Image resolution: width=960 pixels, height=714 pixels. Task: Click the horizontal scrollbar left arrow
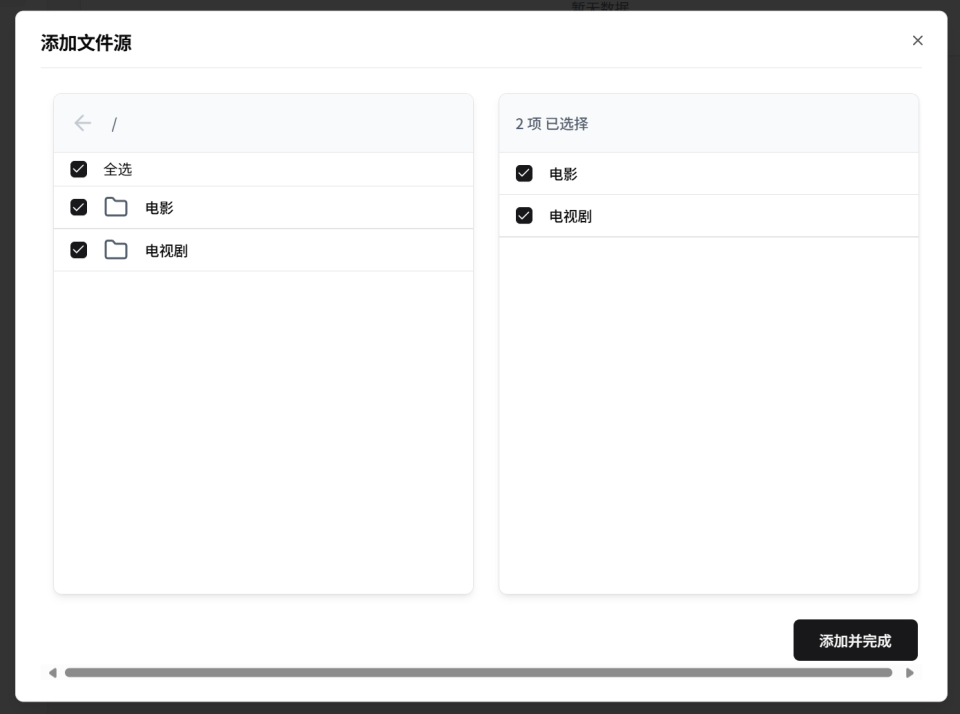[x=53, y=673]
